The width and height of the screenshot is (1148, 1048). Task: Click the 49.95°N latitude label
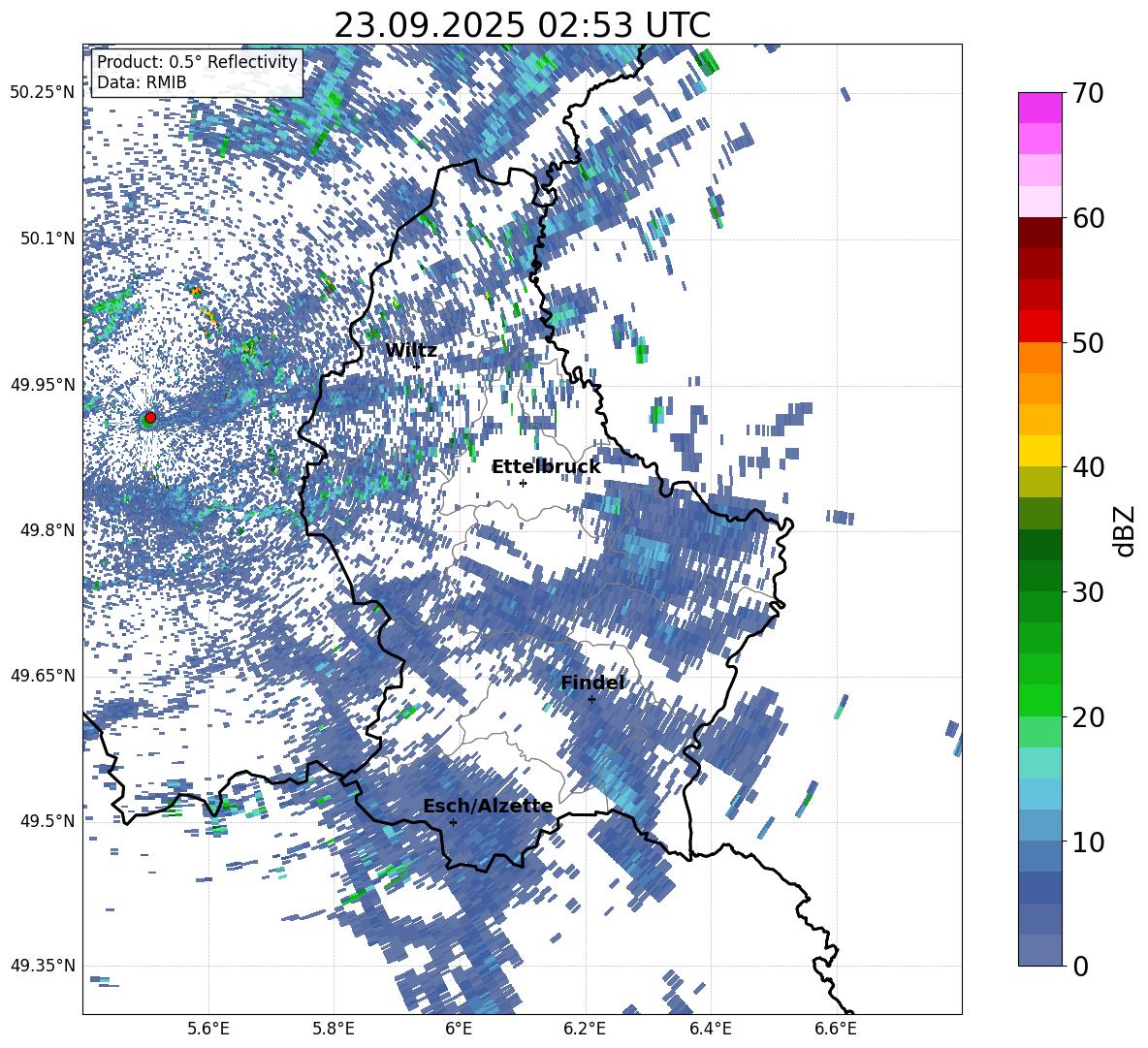pos(43,384)
